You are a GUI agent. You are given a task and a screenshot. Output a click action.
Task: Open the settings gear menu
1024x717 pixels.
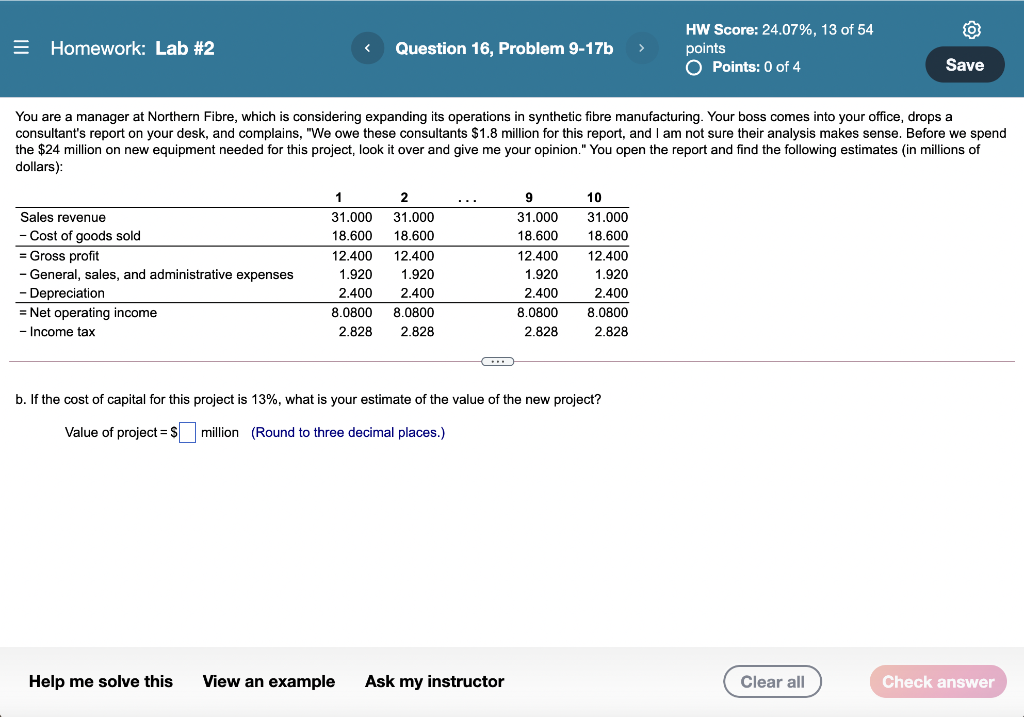(971, 30)
